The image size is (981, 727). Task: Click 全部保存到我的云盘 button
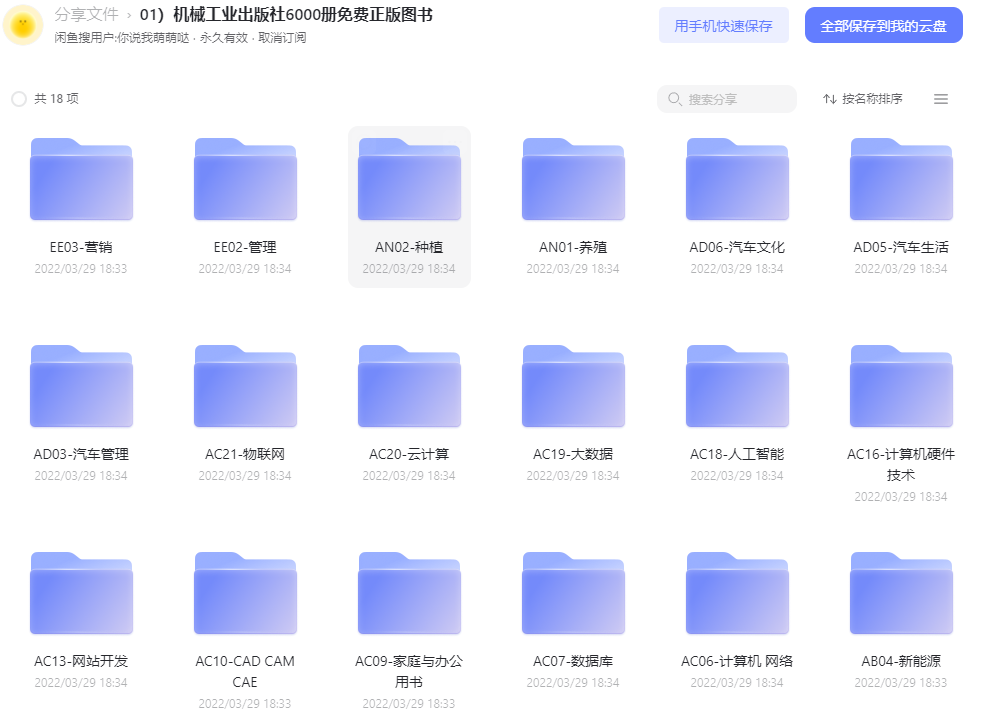(883, 26)
